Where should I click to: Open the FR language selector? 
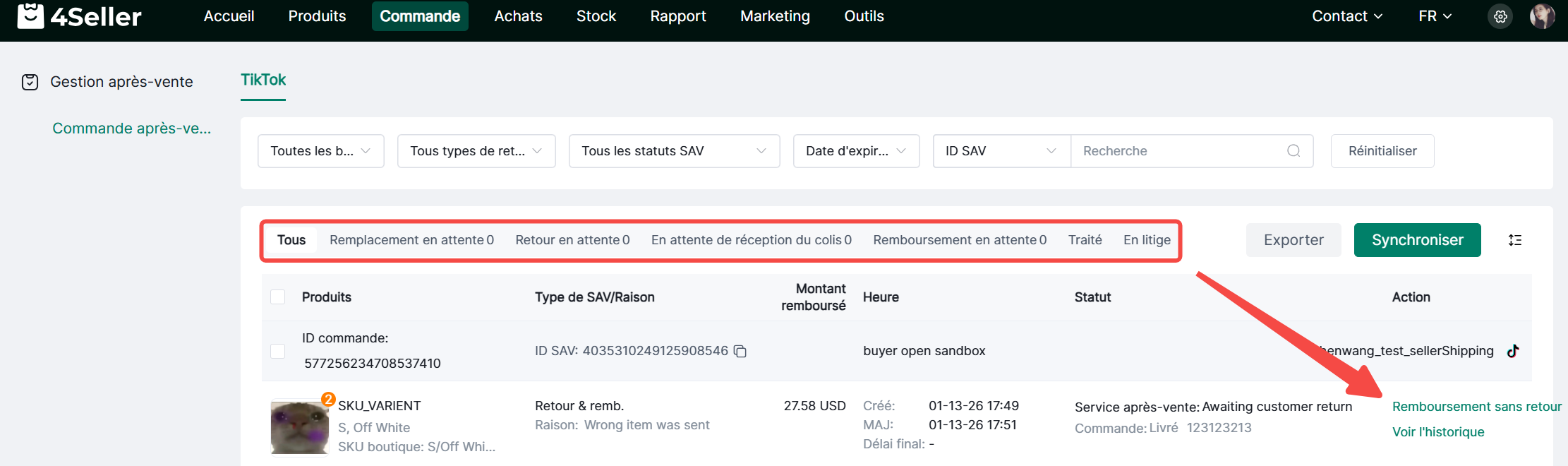click(x=1435, y=16)
